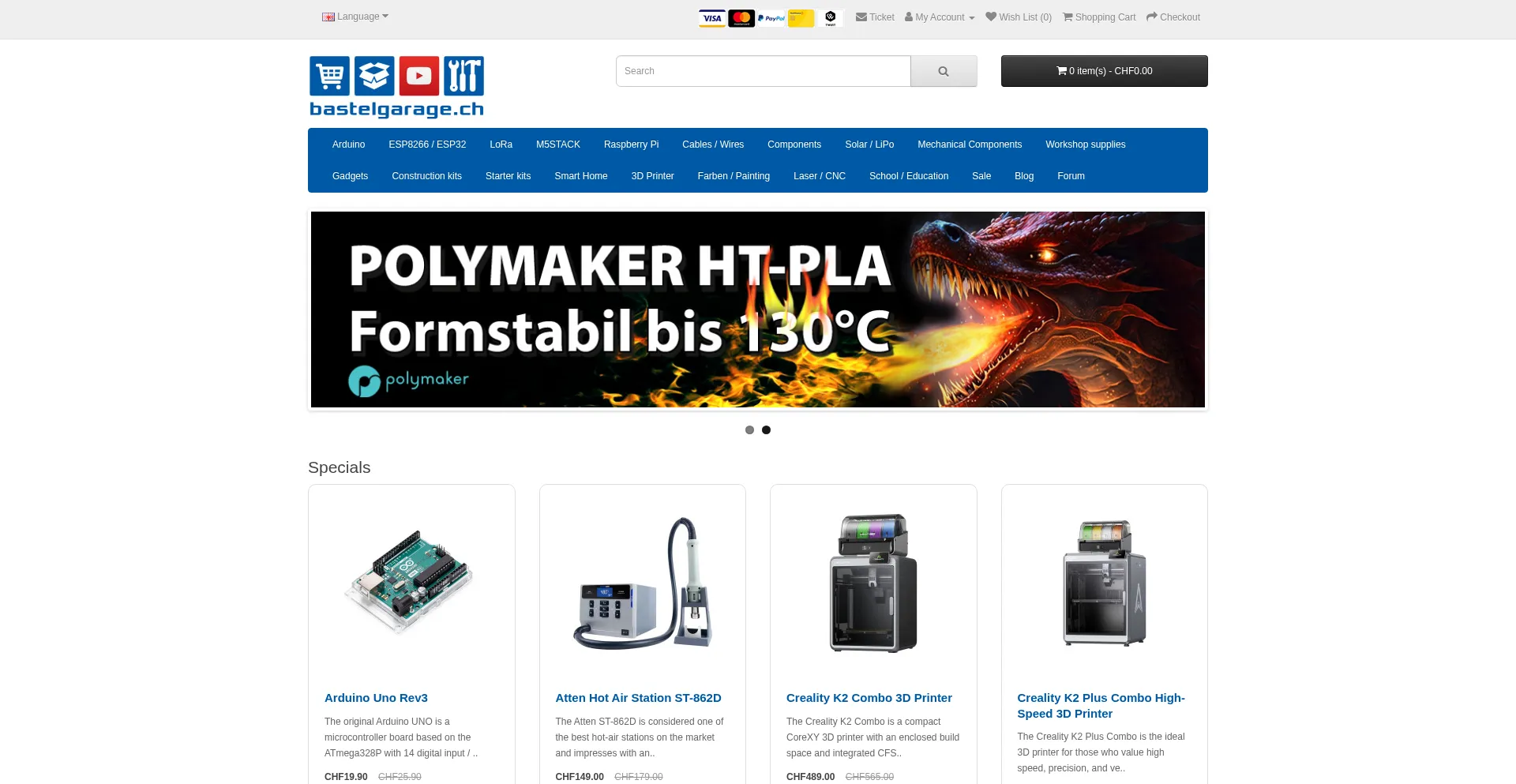This screenshot has width=1516, height=784.
Task: Click the PayPal payment icon
Action: pyautogui.click(x=771, y=18)
